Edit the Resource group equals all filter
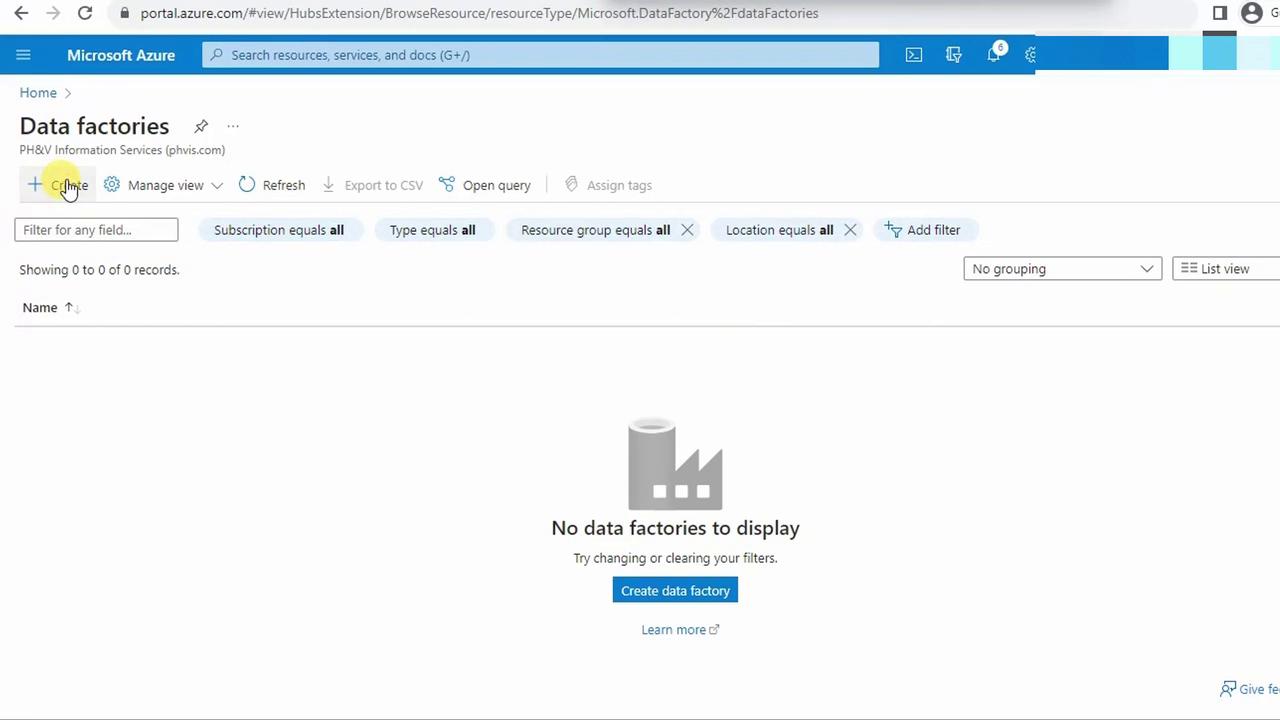 click(595, 230)
